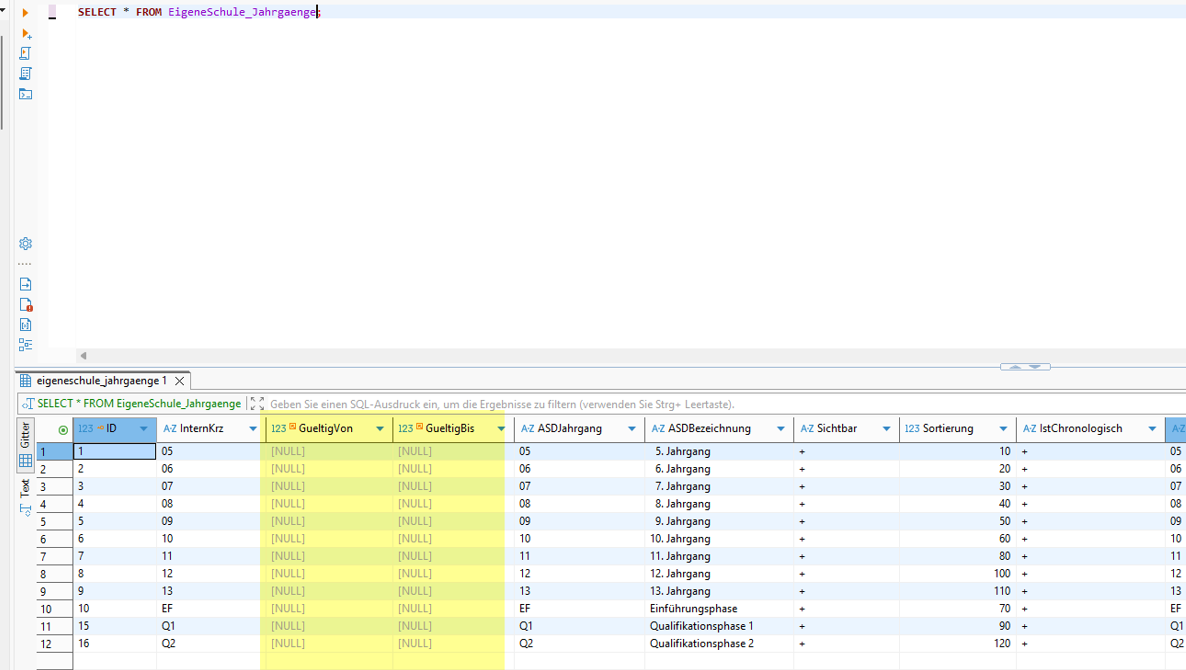Run the SQL statement with the execute arrow
1186x670 pixels.
26,13
